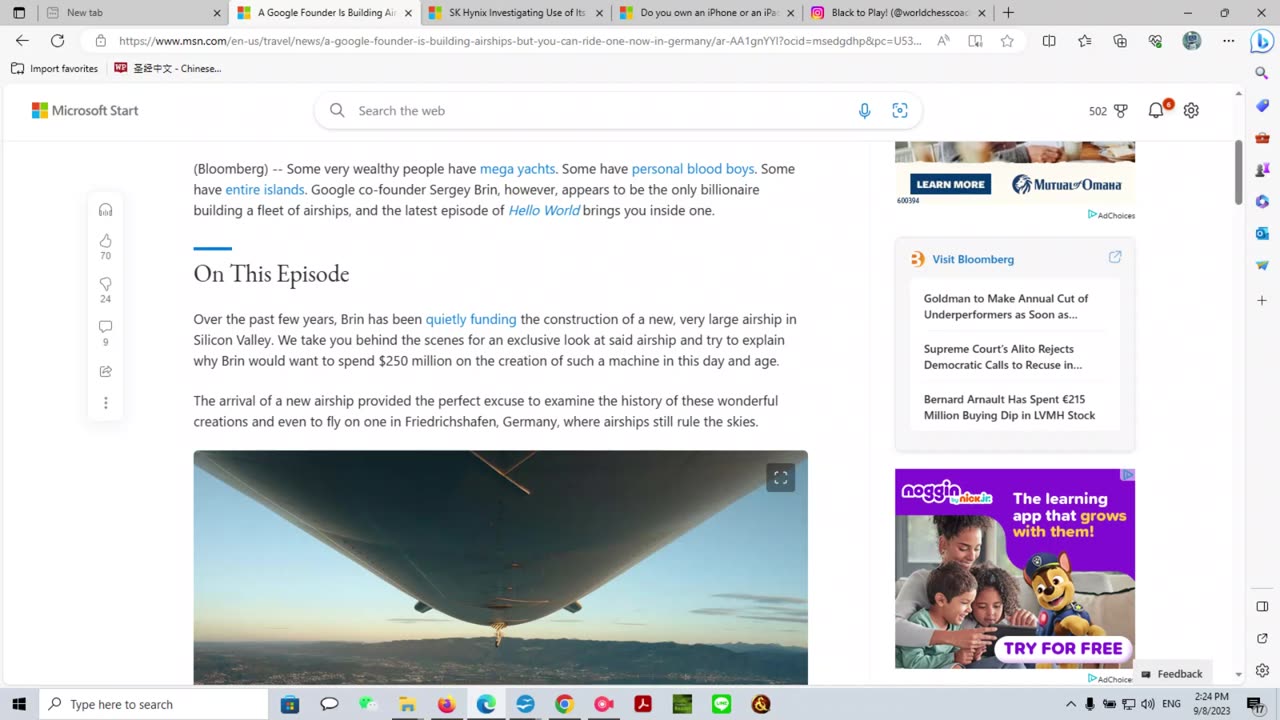Image resolution: width=1280 pixels, height=720 pixels.
Task: Share the article
Action: click(x=105, y=371)
